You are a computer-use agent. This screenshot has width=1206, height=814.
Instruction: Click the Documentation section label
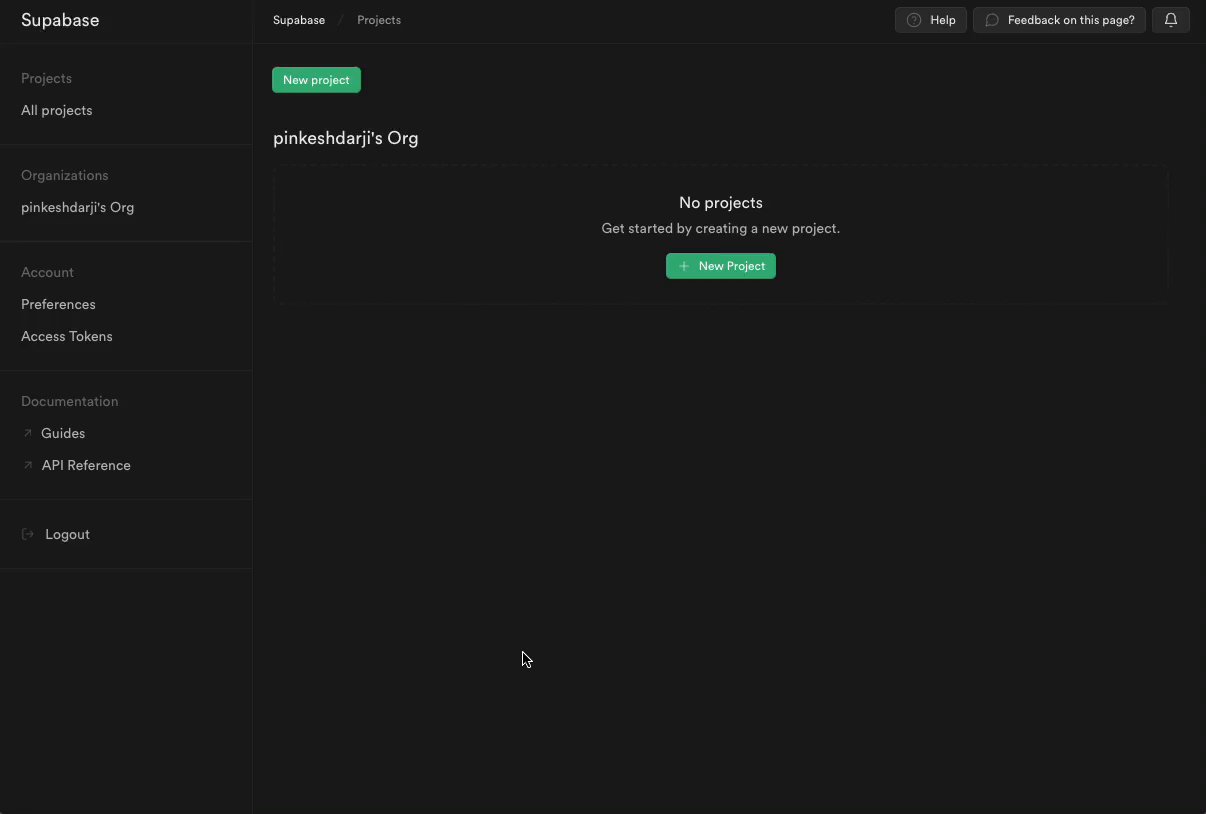point(70,401)
